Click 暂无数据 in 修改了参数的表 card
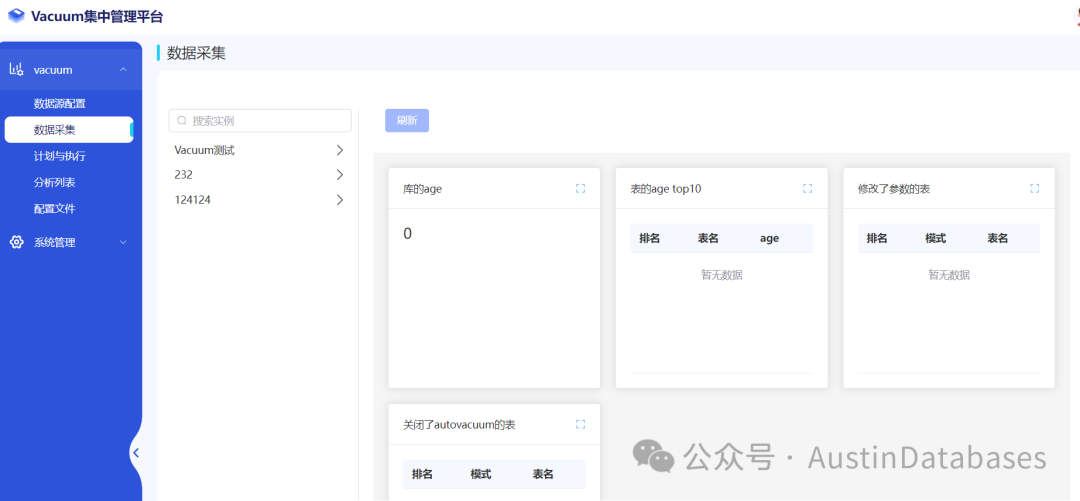1080x501 pixels. [949, 275]
